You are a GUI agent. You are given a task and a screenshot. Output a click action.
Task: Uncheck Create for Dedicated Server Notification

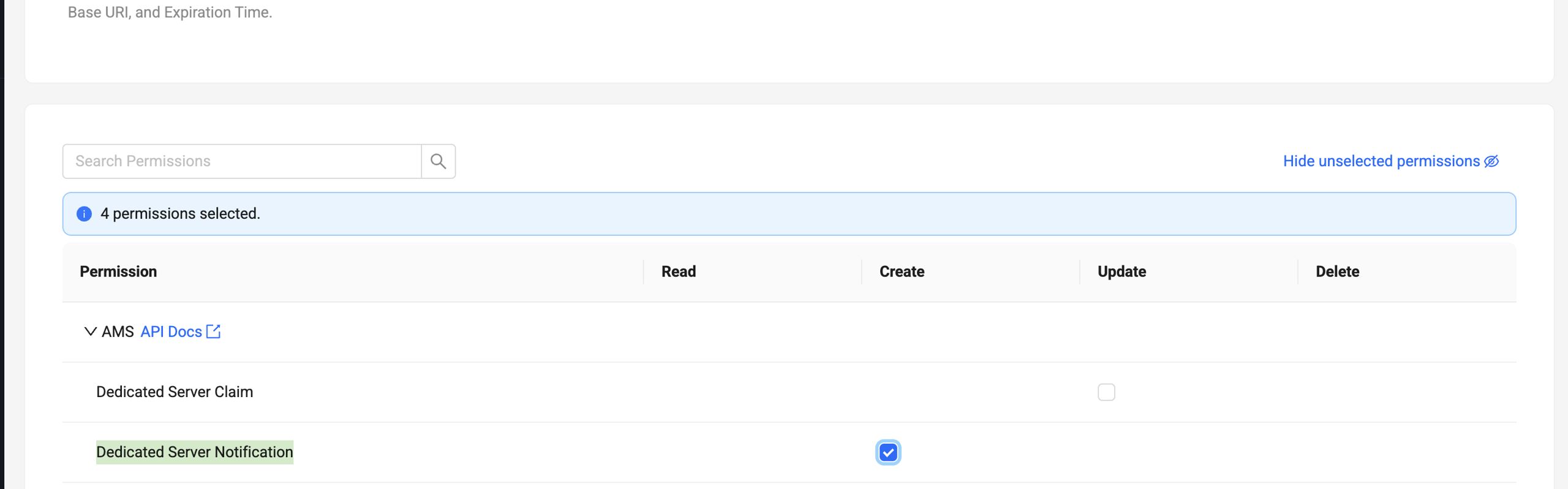(888, 452)
